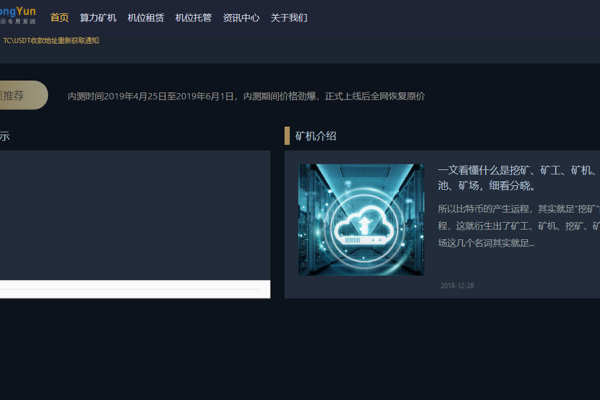
Task: Click the small Chinese tagline under logo
Action: click(18, 21)
